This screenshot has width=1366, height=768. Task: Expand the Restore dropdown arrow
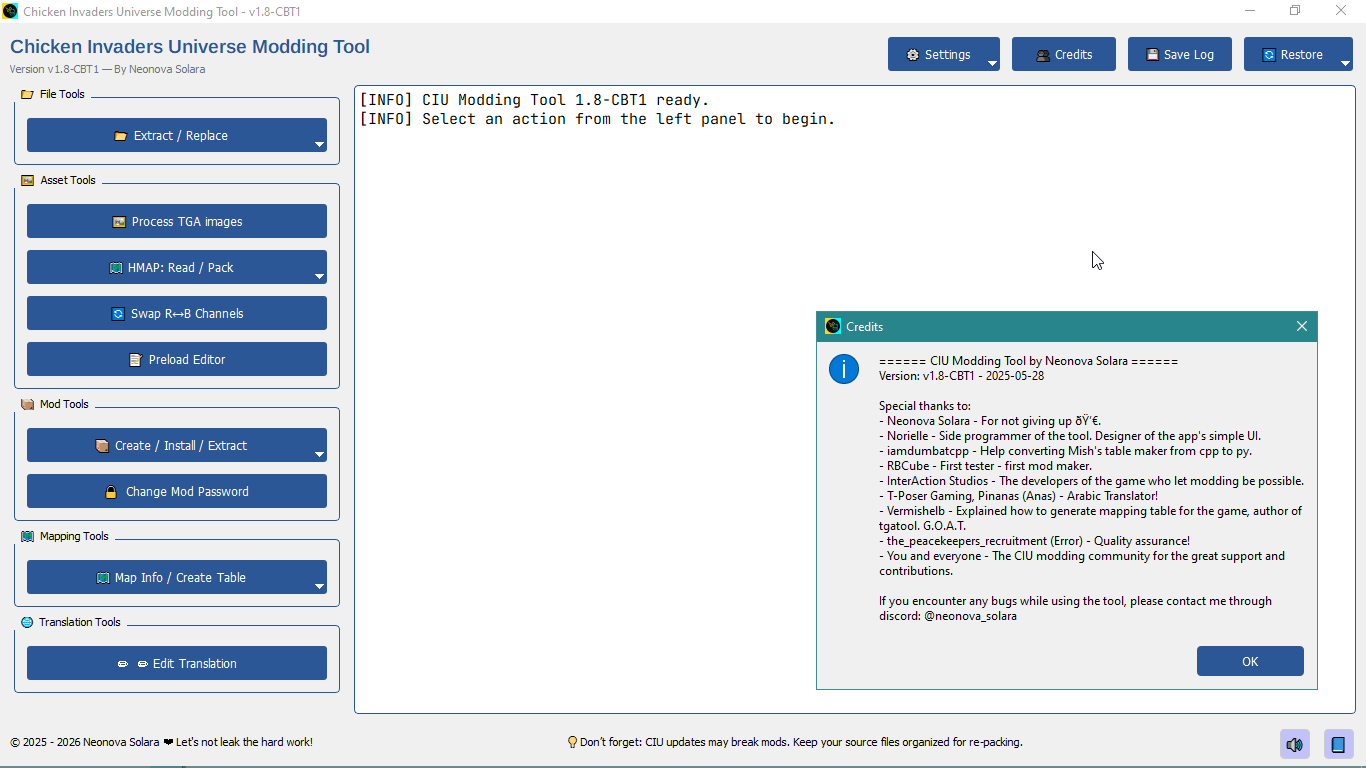[1346, 63]
